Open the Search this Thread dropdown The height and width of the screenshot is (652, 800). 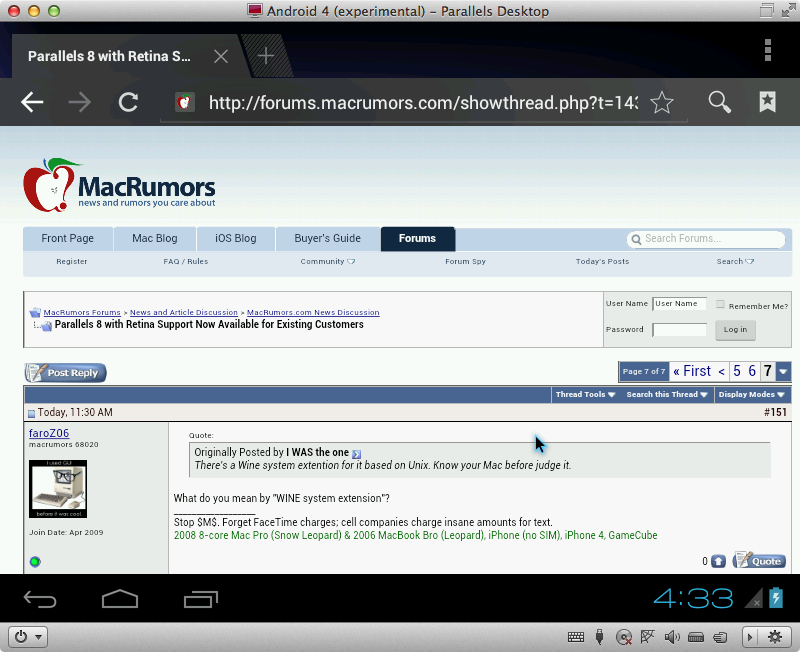coord(667,394)
